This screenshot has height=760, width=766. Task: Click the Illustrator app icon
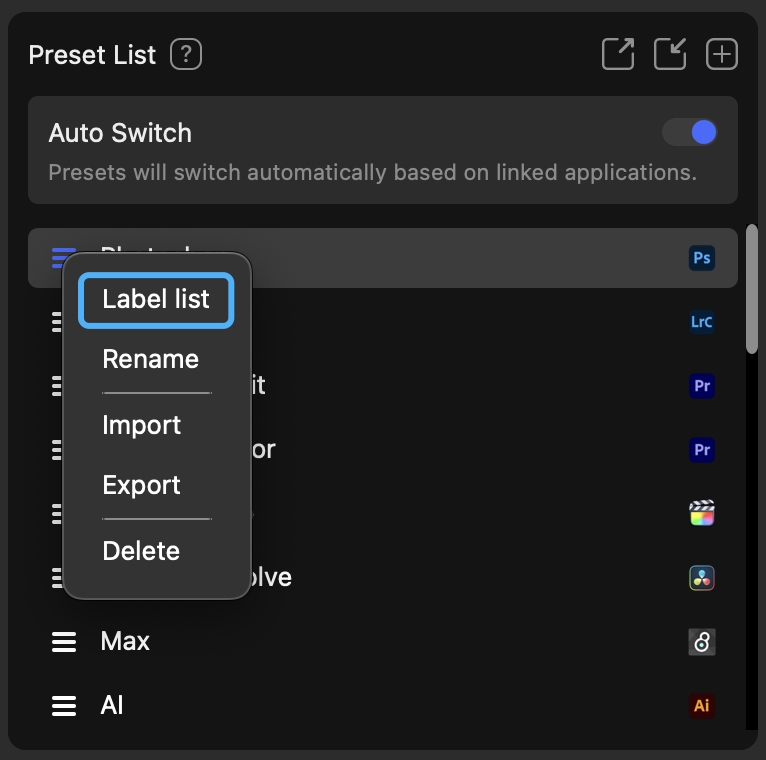point(702,706)
